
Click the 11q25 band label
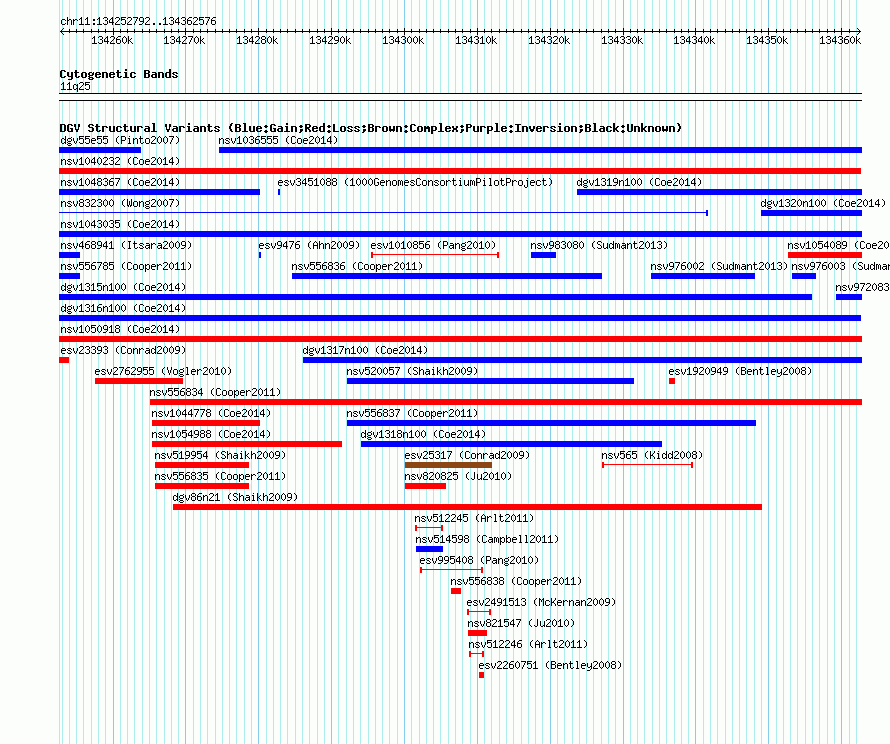click(75, 86)
